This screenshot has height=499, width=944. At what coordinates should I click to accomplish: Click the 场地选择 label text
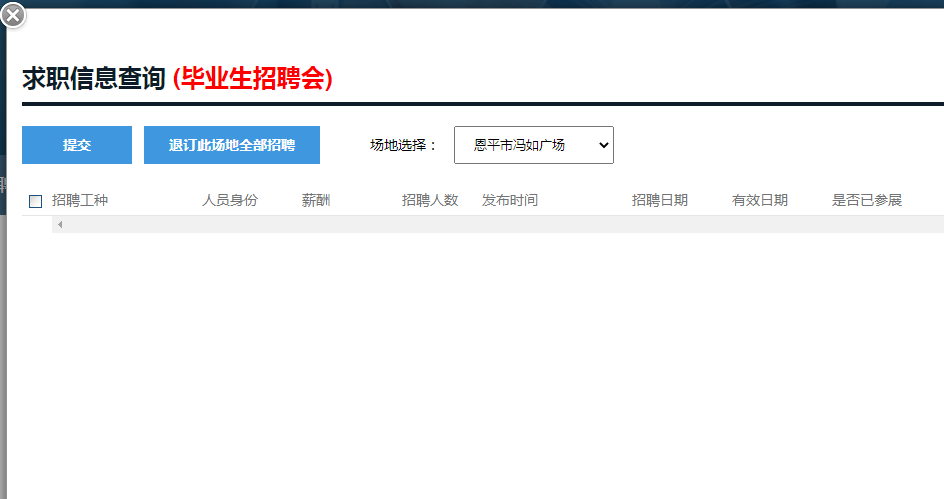tap(404, 145)
